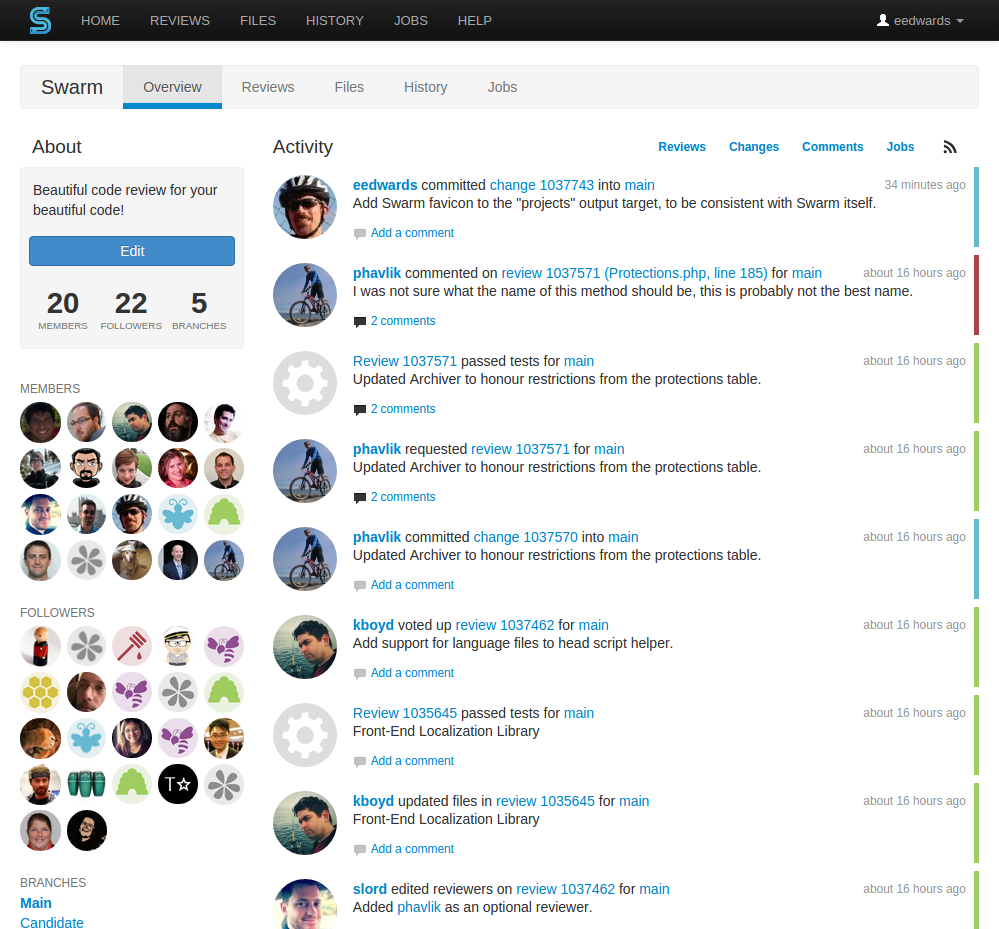
Task: Click the cartoon sailor captain follower avatar
Action: pyautogui.click(x=178, y=646)
